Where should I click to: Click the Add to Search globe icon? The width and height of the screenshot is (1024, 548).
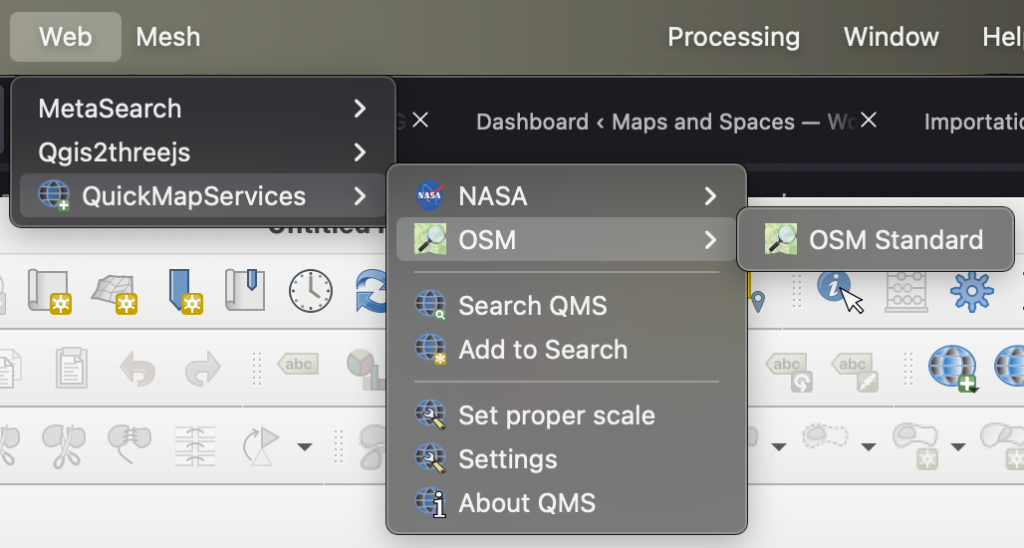pos(430,349)
